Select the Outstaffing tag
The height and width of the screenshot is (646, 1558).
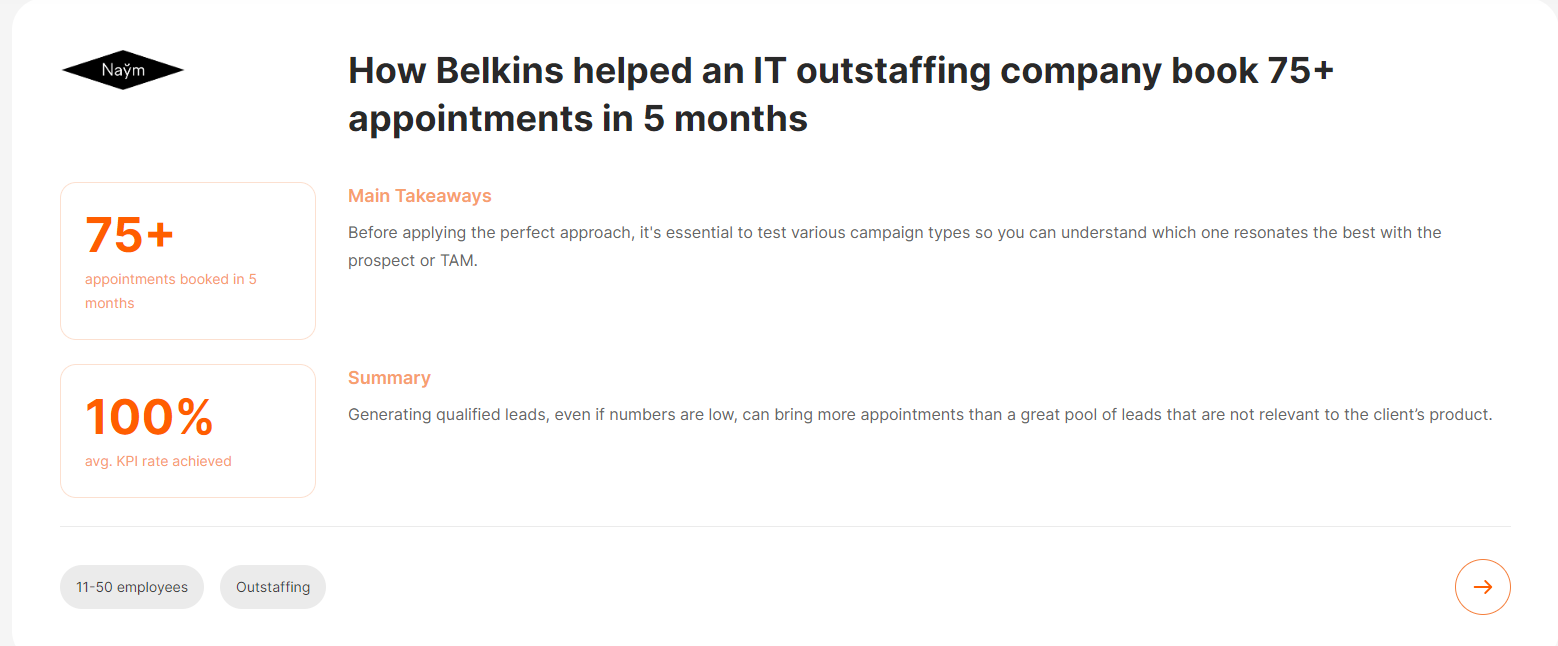[273, 587]
